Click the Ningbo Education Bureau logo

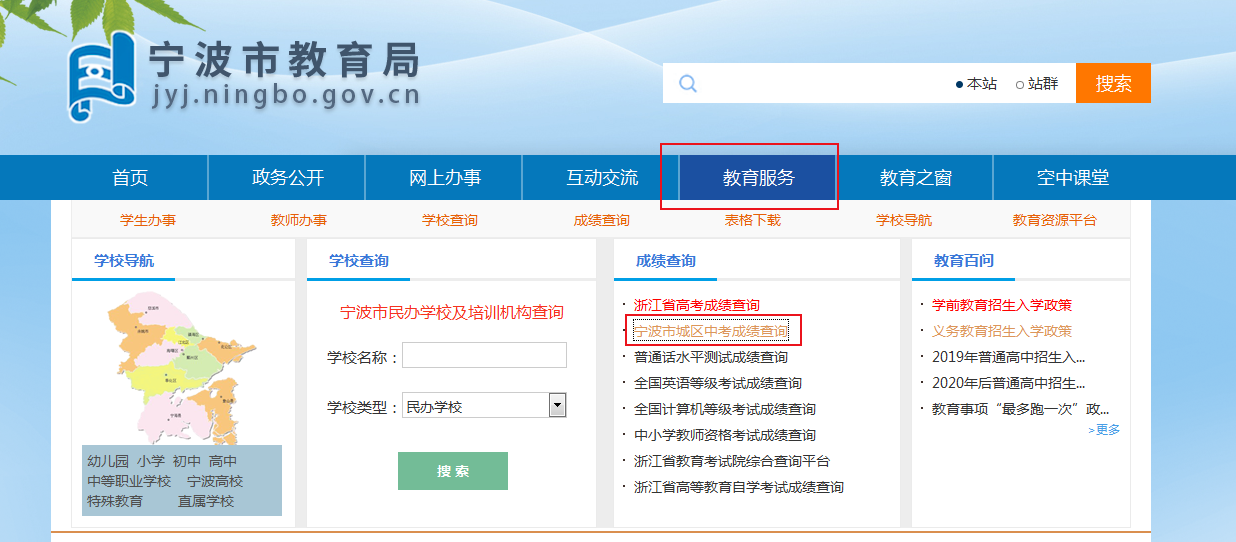tap(102, 75)
